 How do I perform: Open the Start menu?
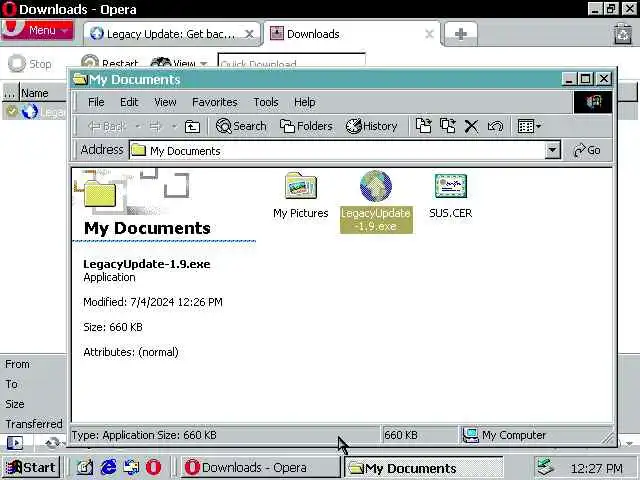(30, 467)
